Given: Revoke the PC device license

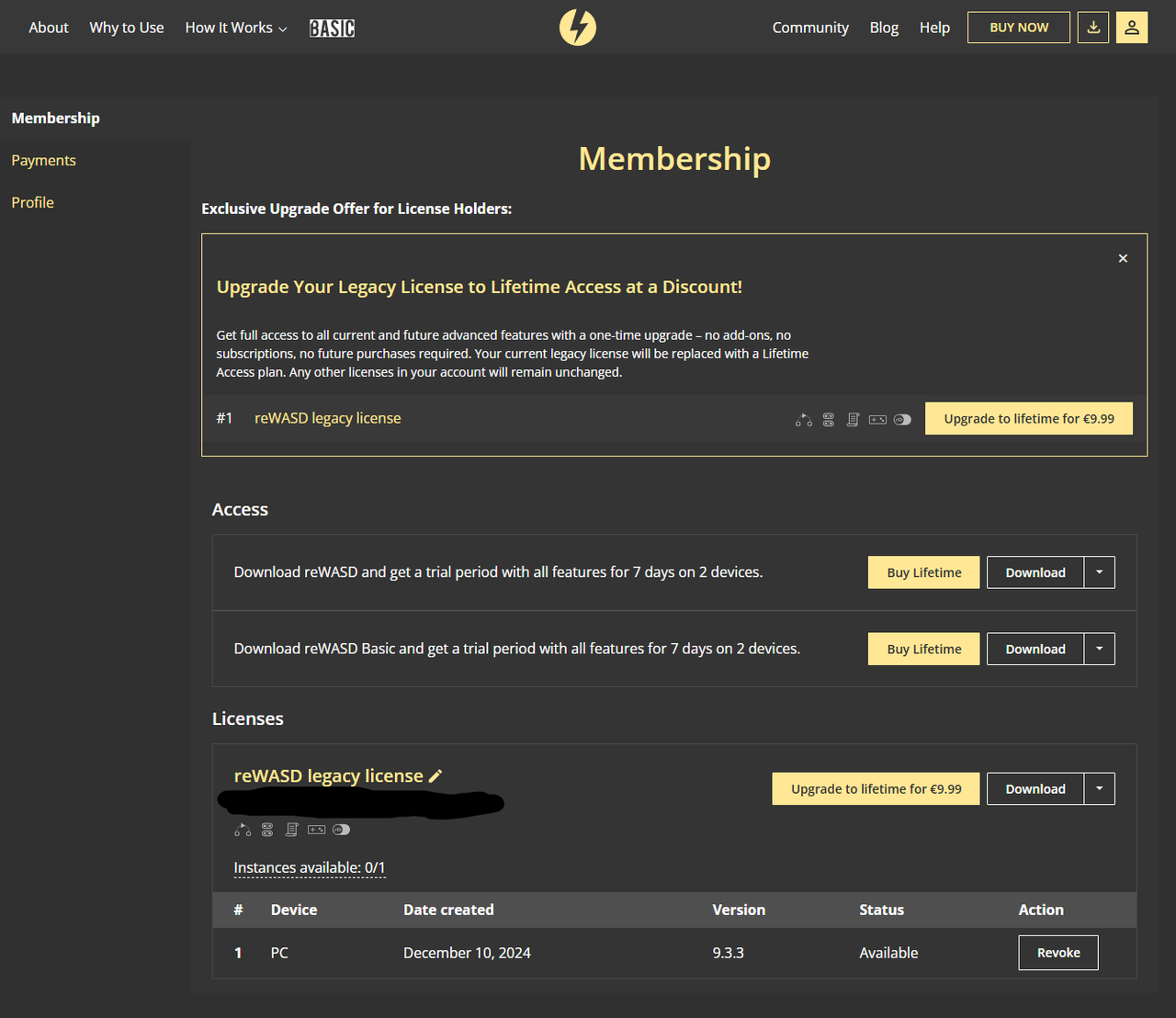Looking at the screenshot, I should (x=1058, y=953).
